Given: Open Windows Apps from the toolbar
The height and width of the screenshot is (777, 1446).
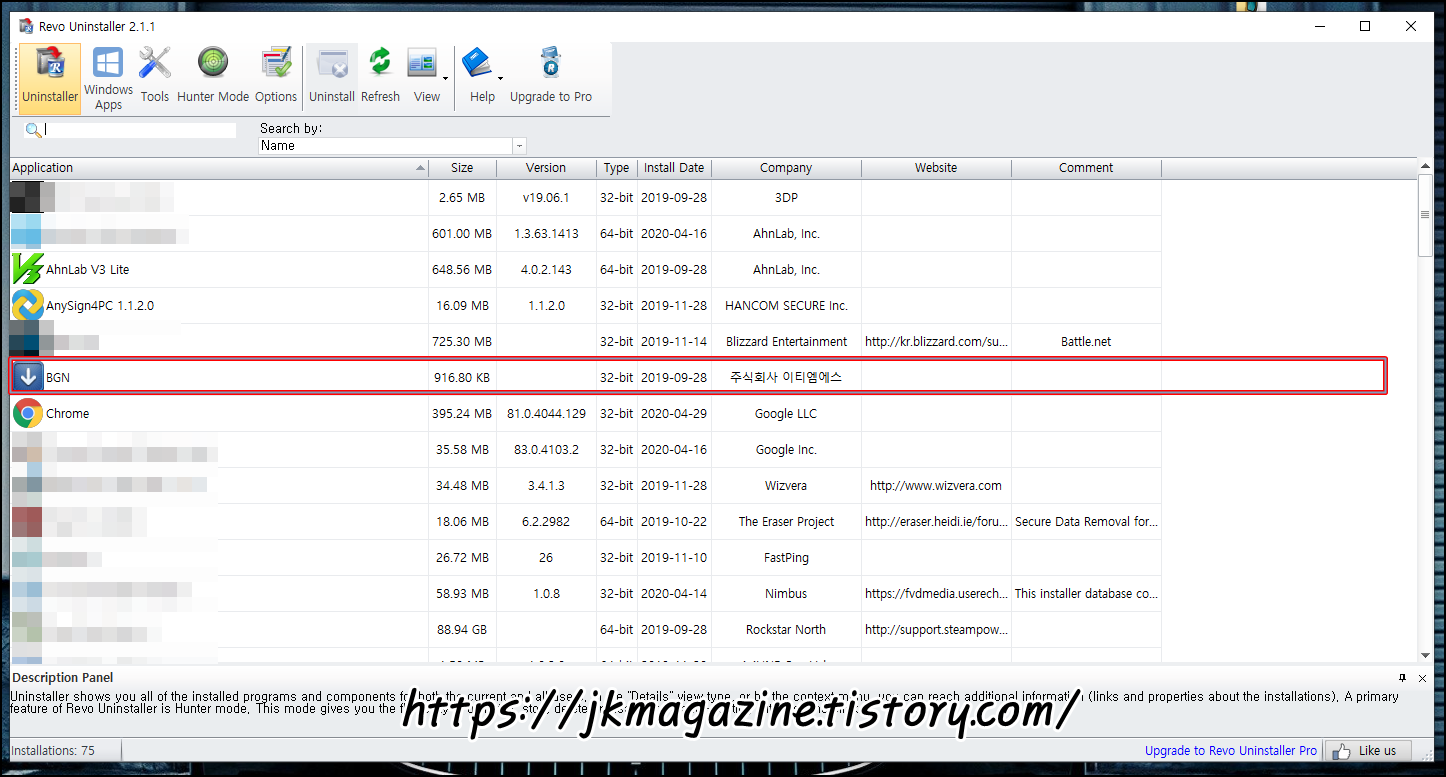Looking at the screenshot, I should (108, 77).
